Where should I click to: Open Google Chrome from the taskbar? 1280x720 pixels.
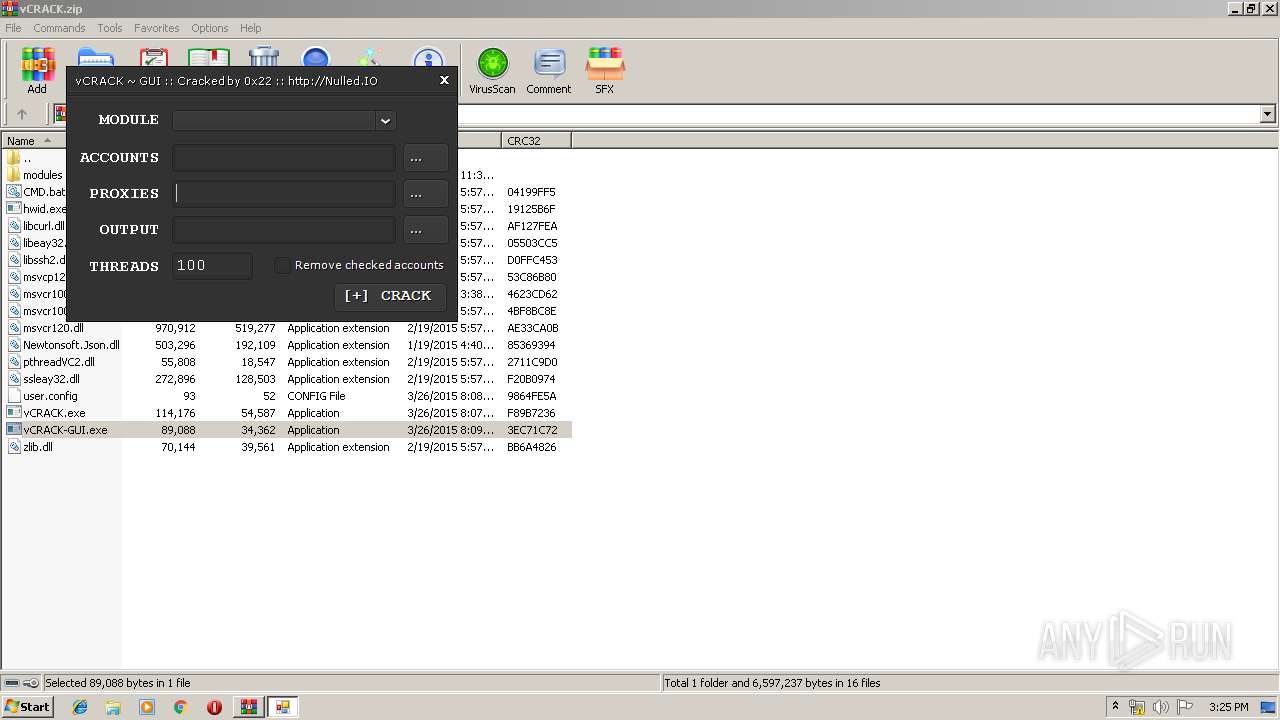click(x=181, y=707)
